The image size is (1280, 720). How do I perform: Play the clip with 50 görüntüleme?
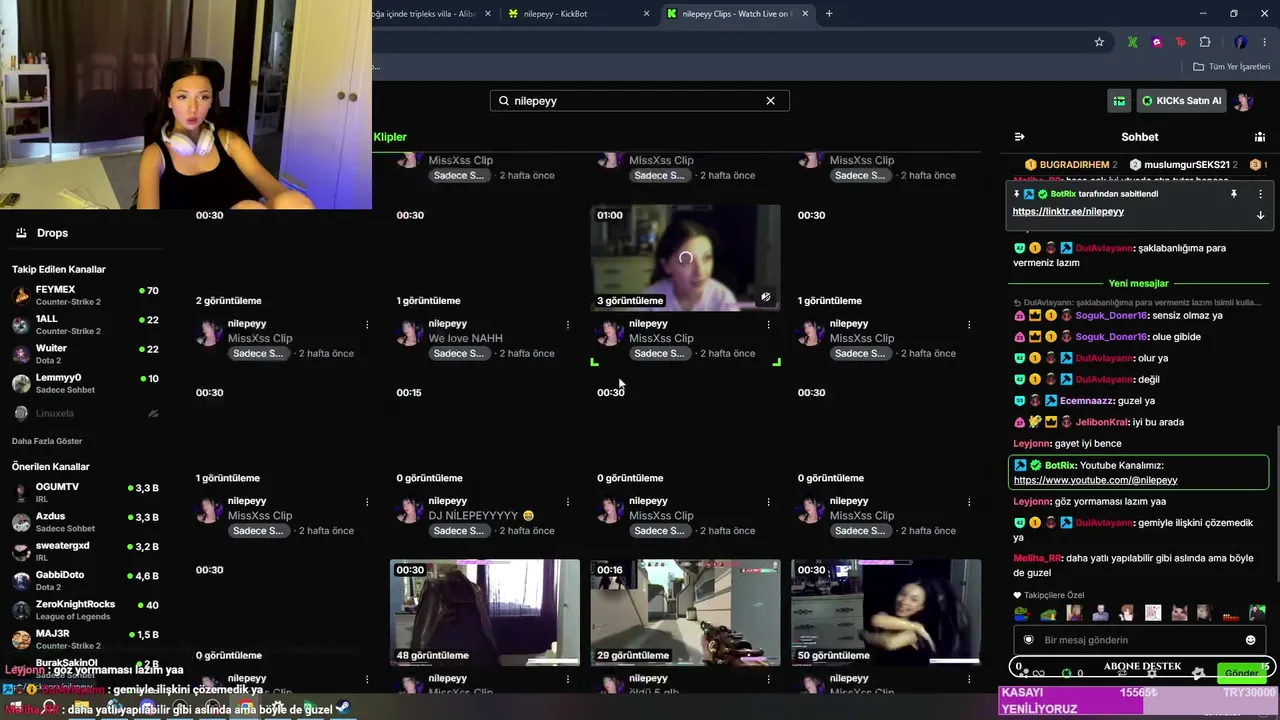coord(886,612)
